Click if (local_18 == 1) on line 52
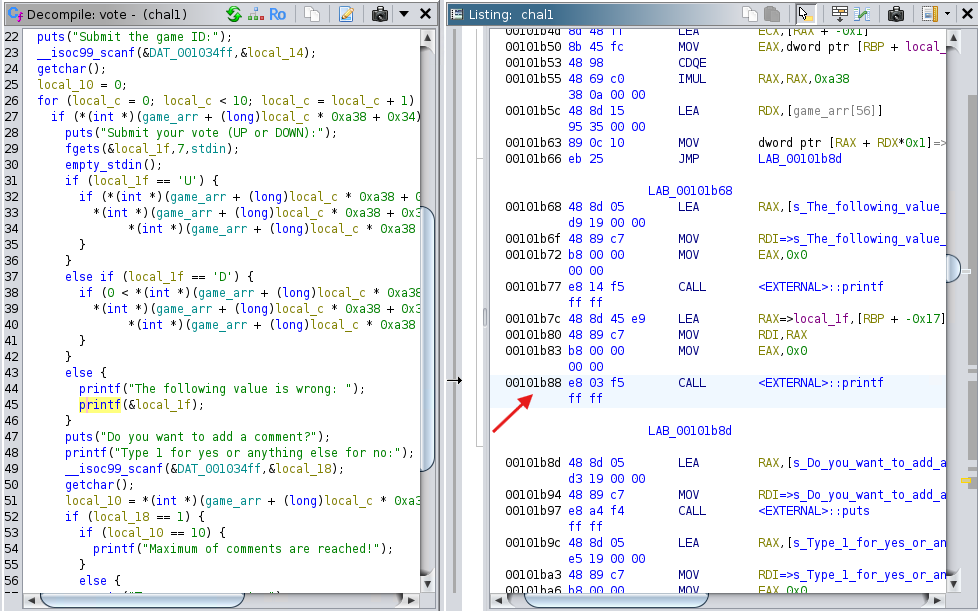 (135, 517)
